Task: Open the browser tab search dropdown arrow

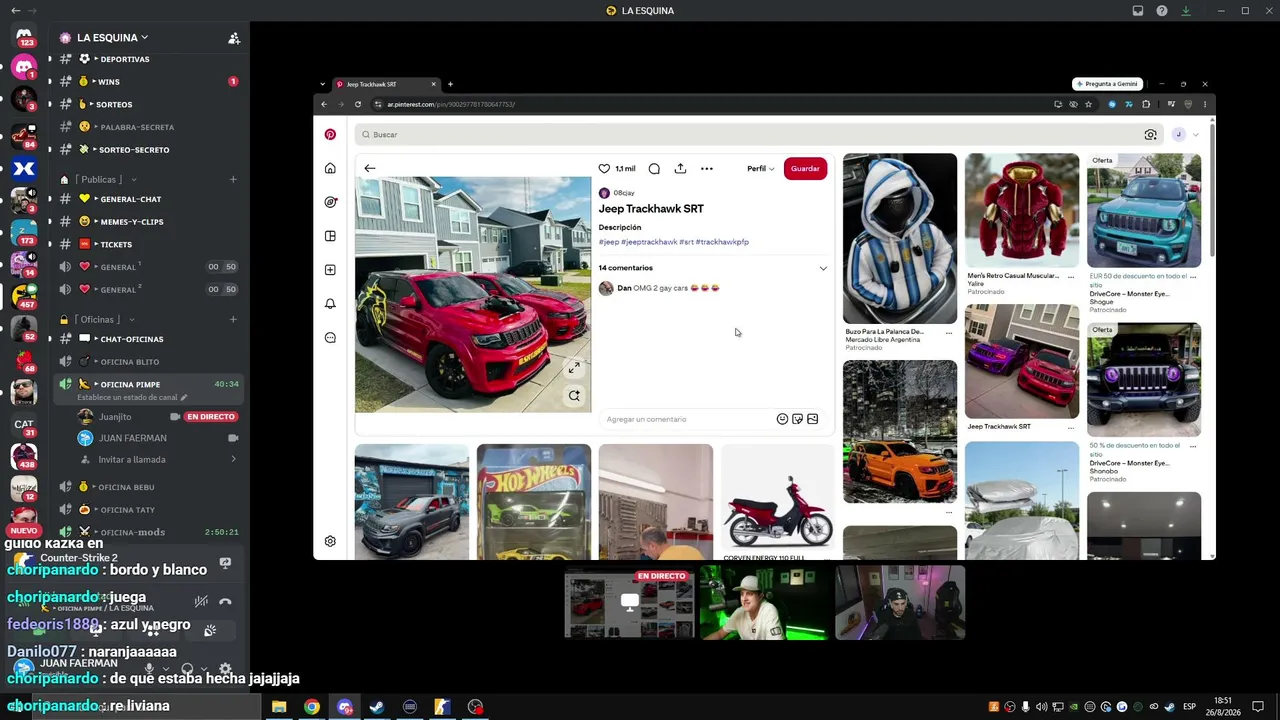Action: coord(322,84)
